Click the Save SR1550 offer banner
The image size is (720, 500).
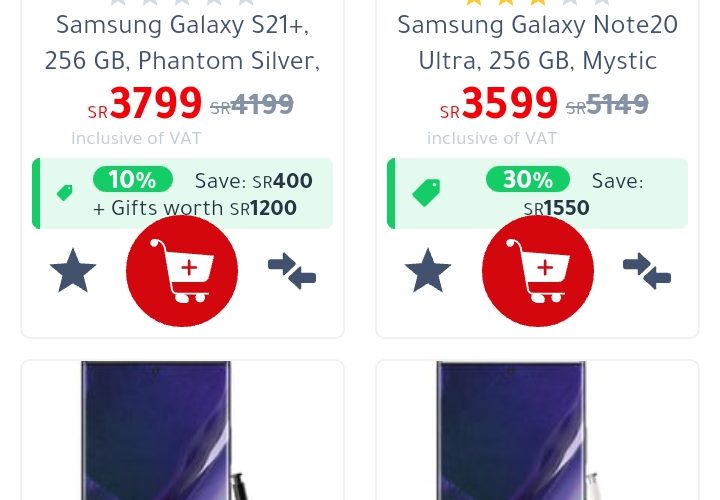click(537, 193)
